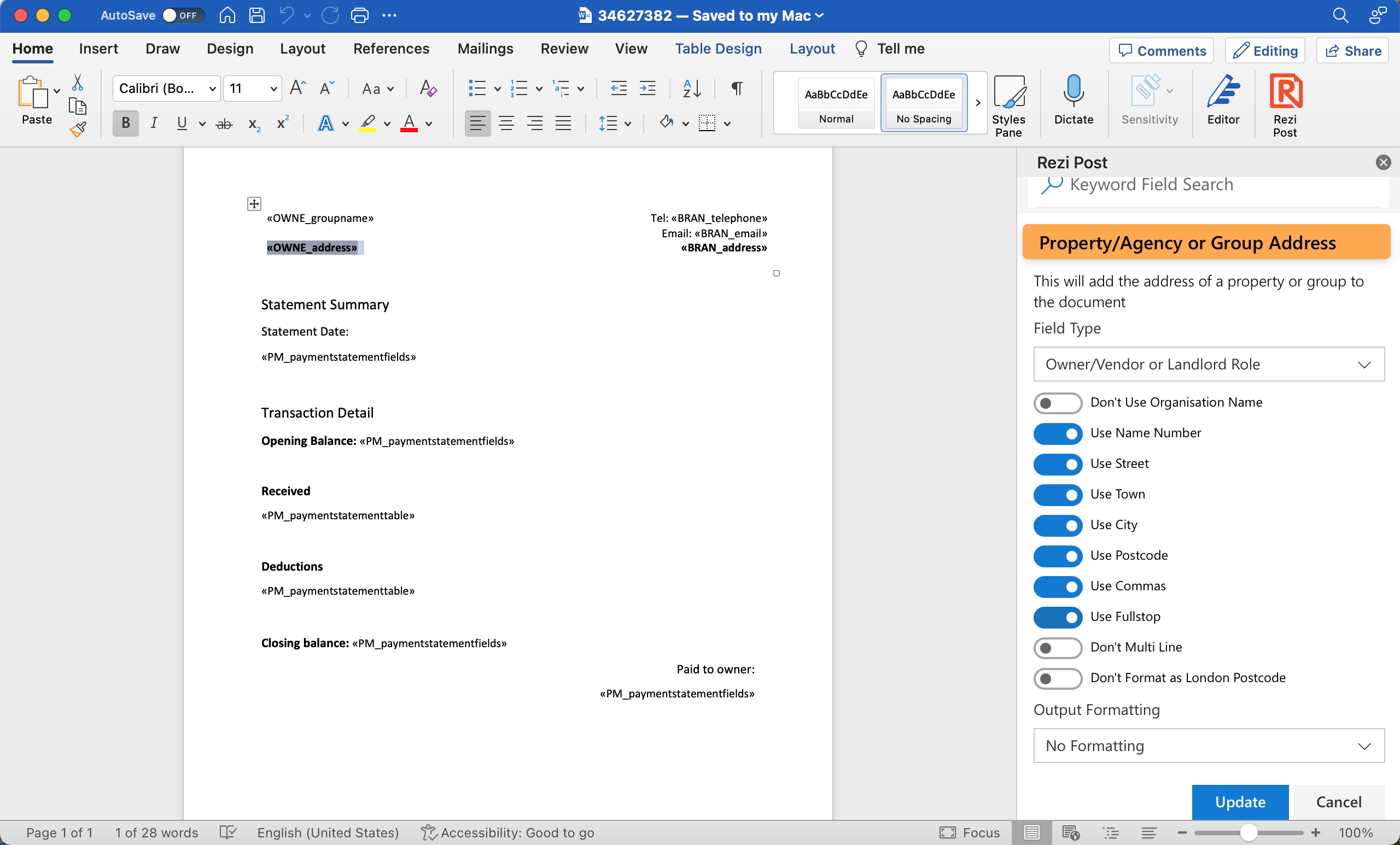This screenshot has height=845, width=1400.
Task: Enable Don't Multi Line
Action: (1058, 648)
